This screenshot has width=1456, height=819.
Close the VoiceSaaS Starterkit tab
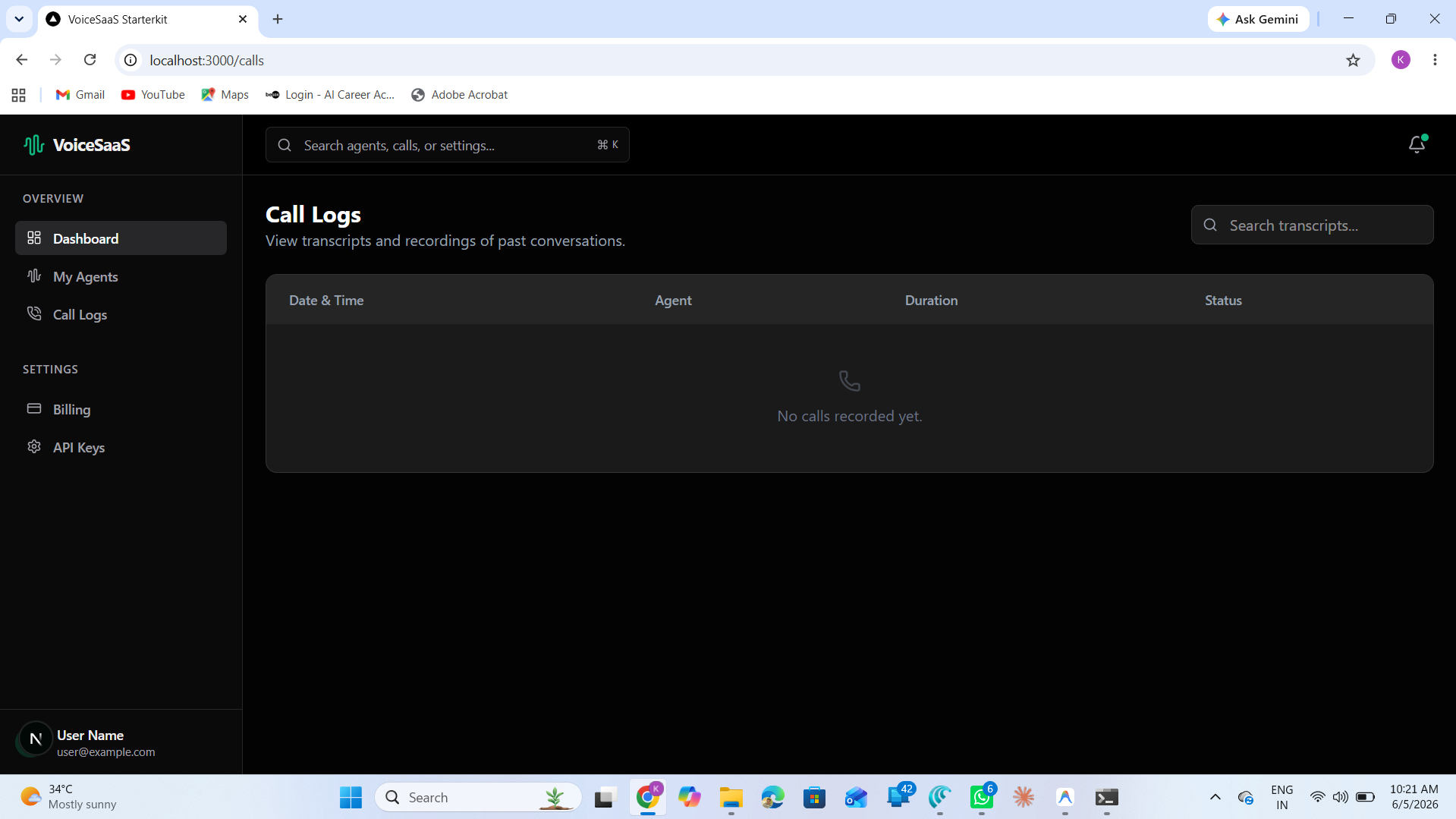pos(243,19)
